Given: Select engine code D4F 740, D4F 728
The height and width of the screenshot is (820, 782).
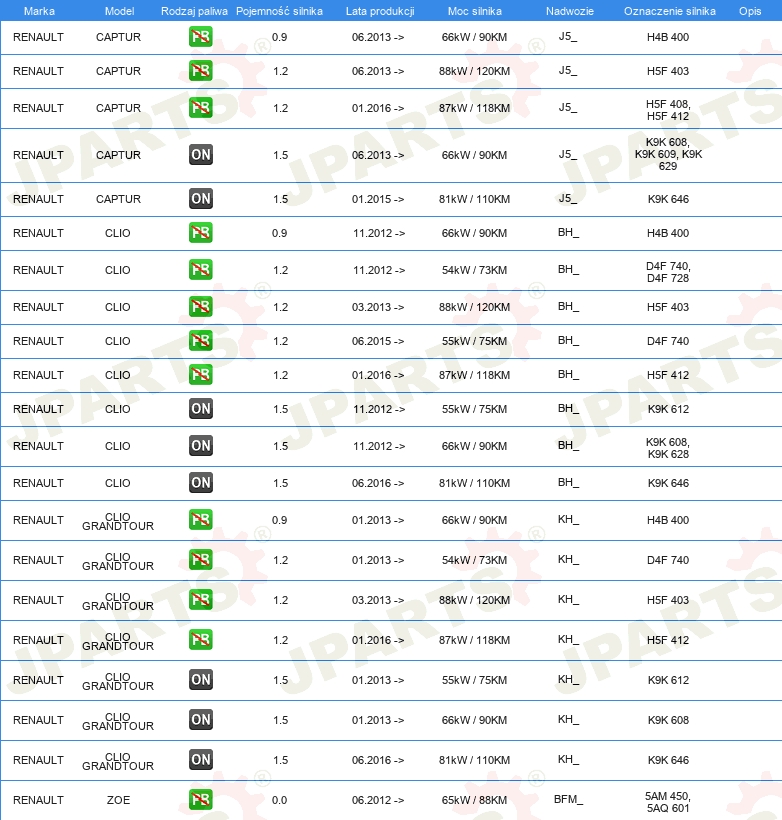Looking at the screenshot, I should coord(668,272).
